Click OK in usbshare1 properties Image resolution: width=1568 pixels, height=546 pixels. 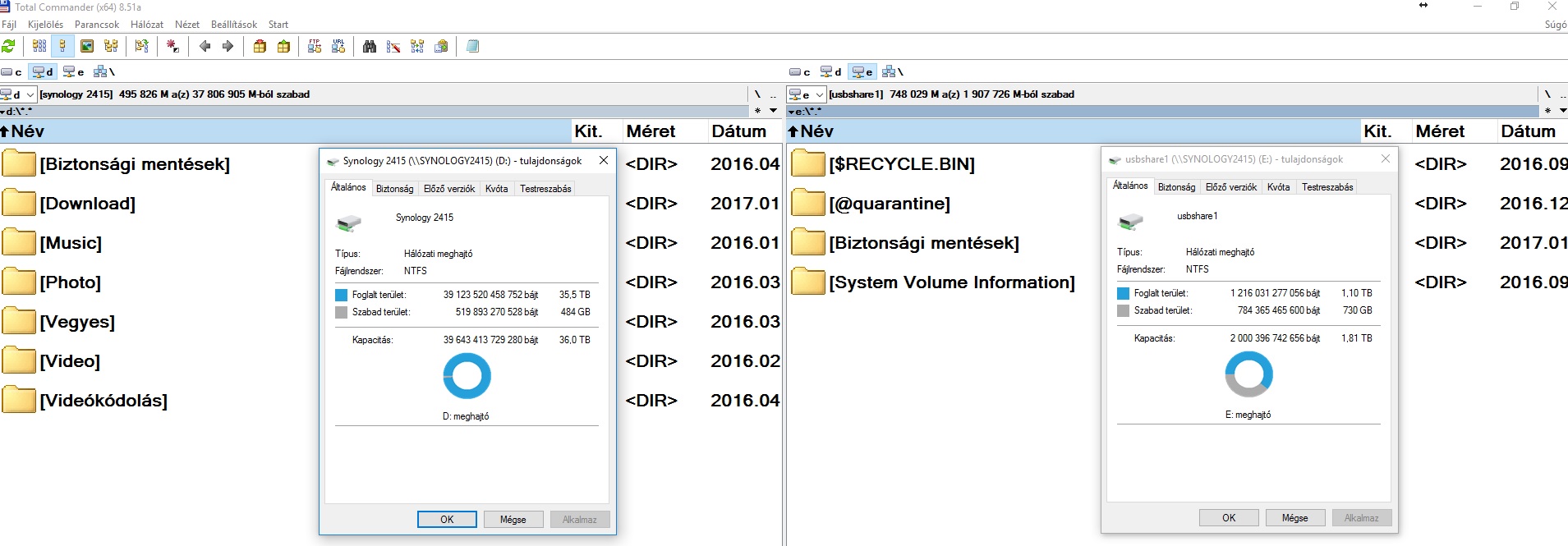pyautogui.click(x=1229, y=517)
